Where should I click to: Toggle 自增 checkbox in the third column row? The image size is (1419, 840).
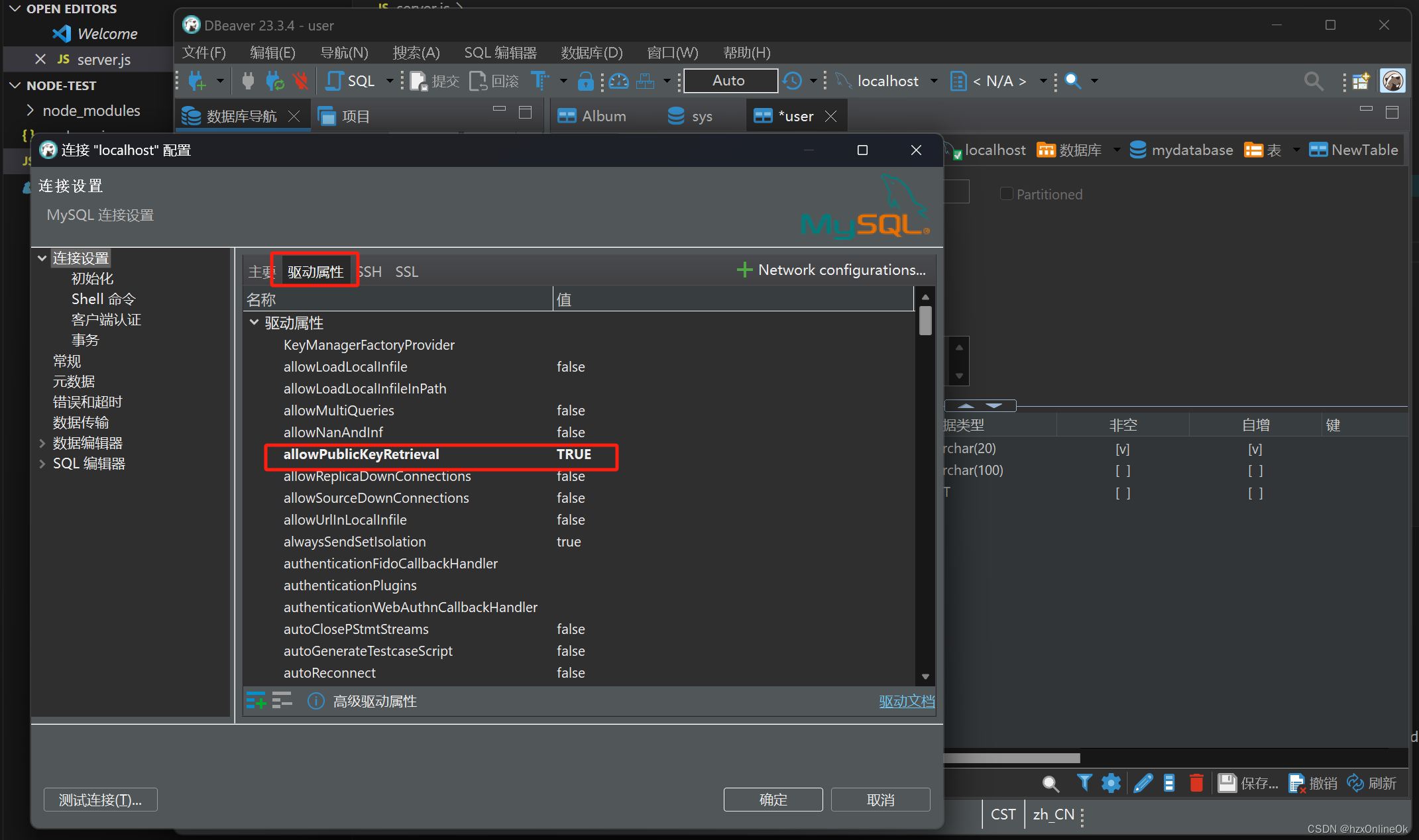coord(1255,493)
